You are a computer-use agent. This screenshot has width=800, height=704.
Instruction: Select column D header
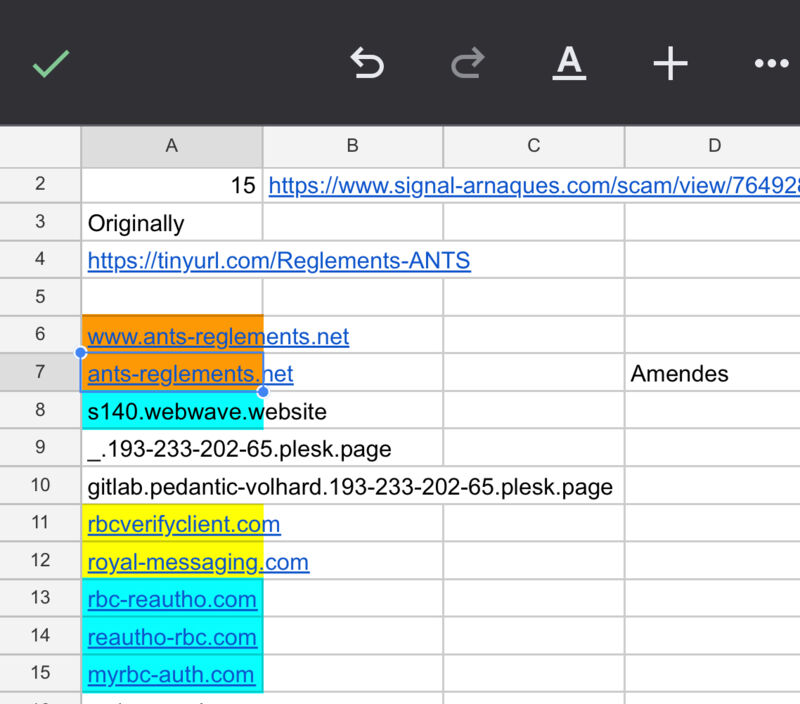coord(714,146)
